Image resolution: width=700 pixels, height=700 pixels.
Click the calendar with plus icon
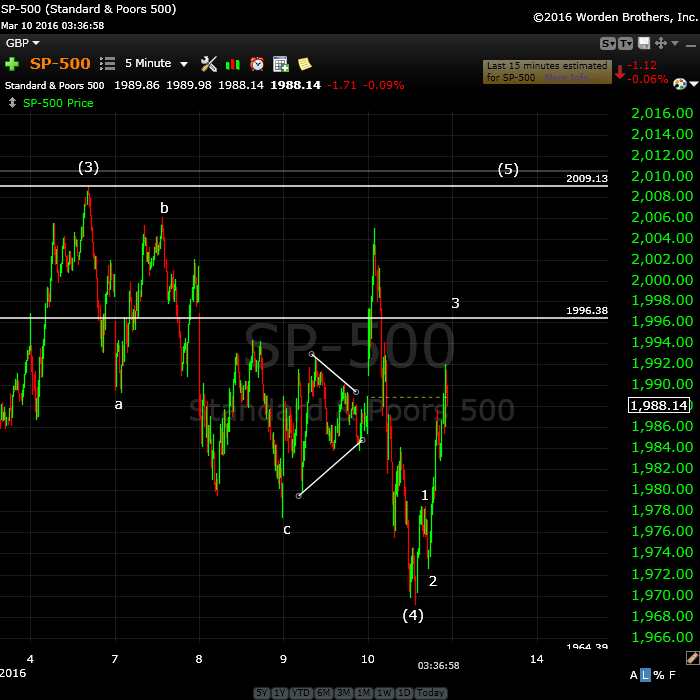tap(281, 64)
